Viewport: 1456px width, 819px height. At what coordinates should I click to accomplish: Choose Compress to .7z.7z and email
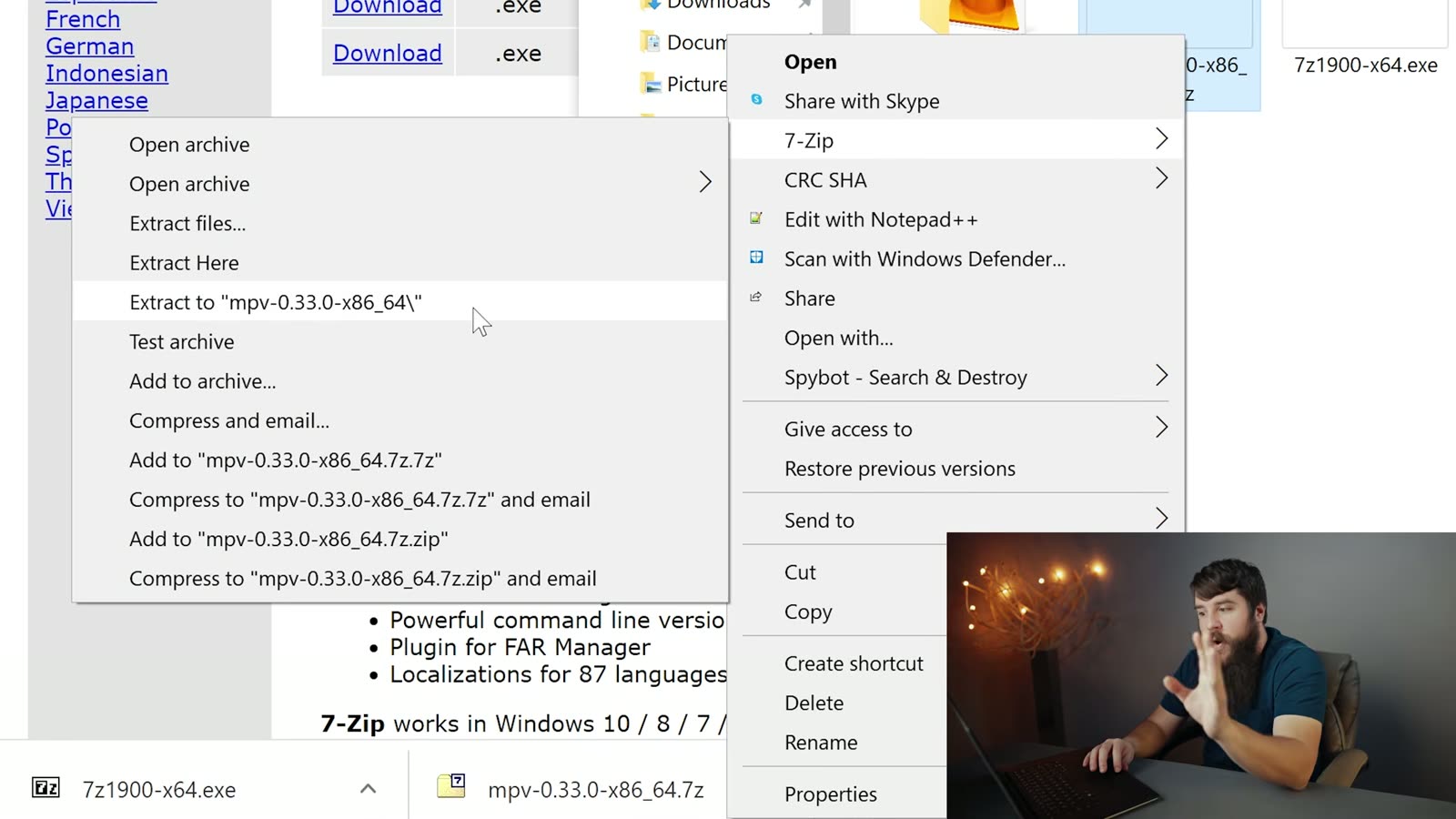pyautogui.click(x=400, y=500)
